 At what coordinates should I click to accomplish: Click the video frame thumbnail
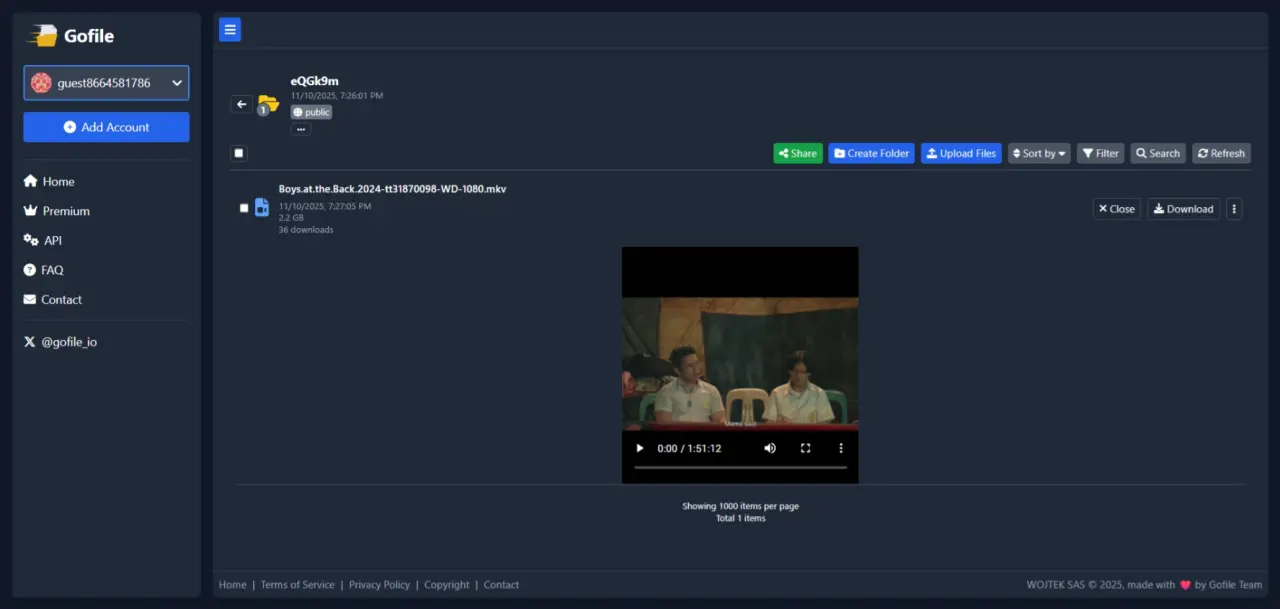[740, 364]
